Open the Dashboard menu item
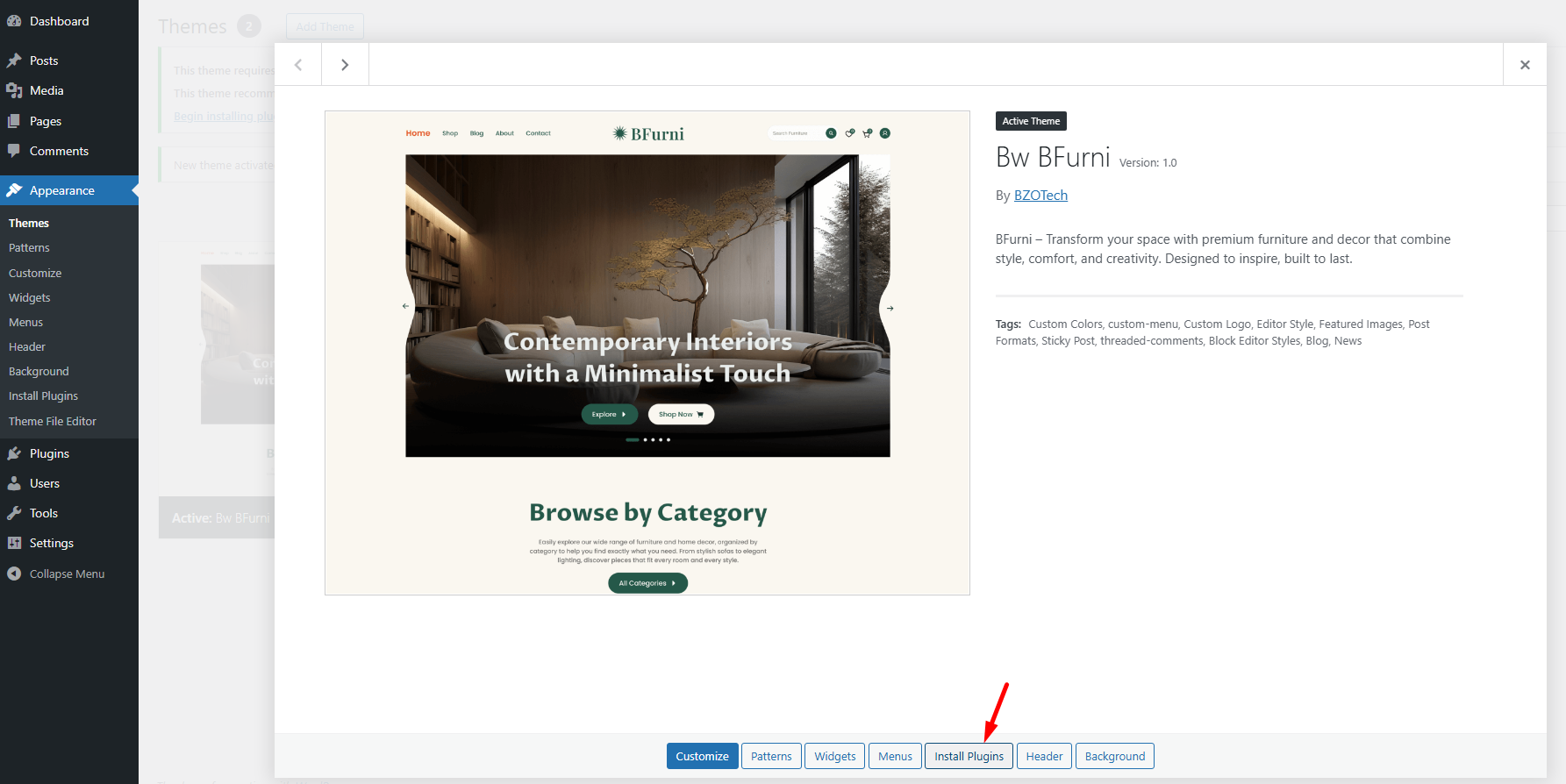Image resolution: width=1566 pixels, height=784 pixels. coord(69,21)
